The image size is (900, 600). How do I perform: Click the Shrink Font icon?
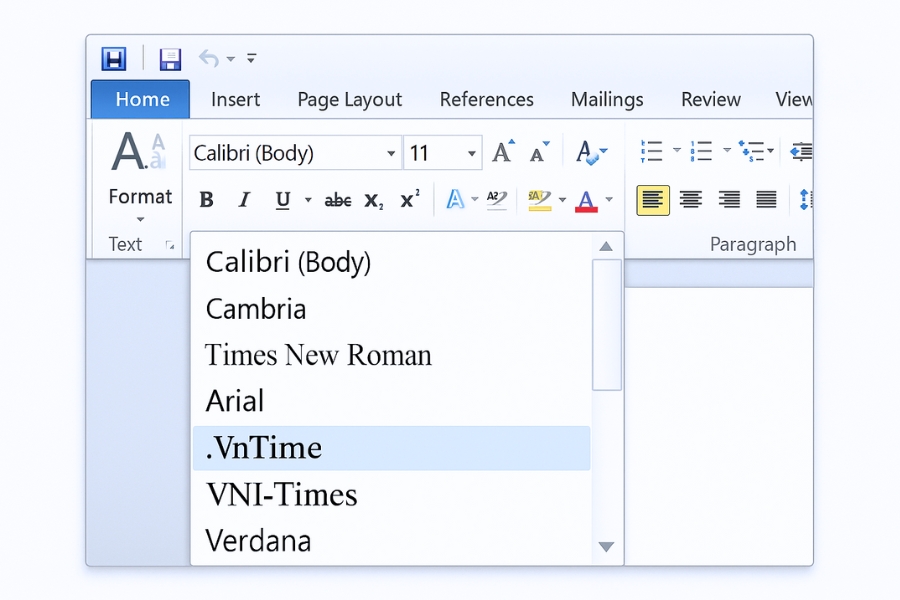(x=538, y=152)
